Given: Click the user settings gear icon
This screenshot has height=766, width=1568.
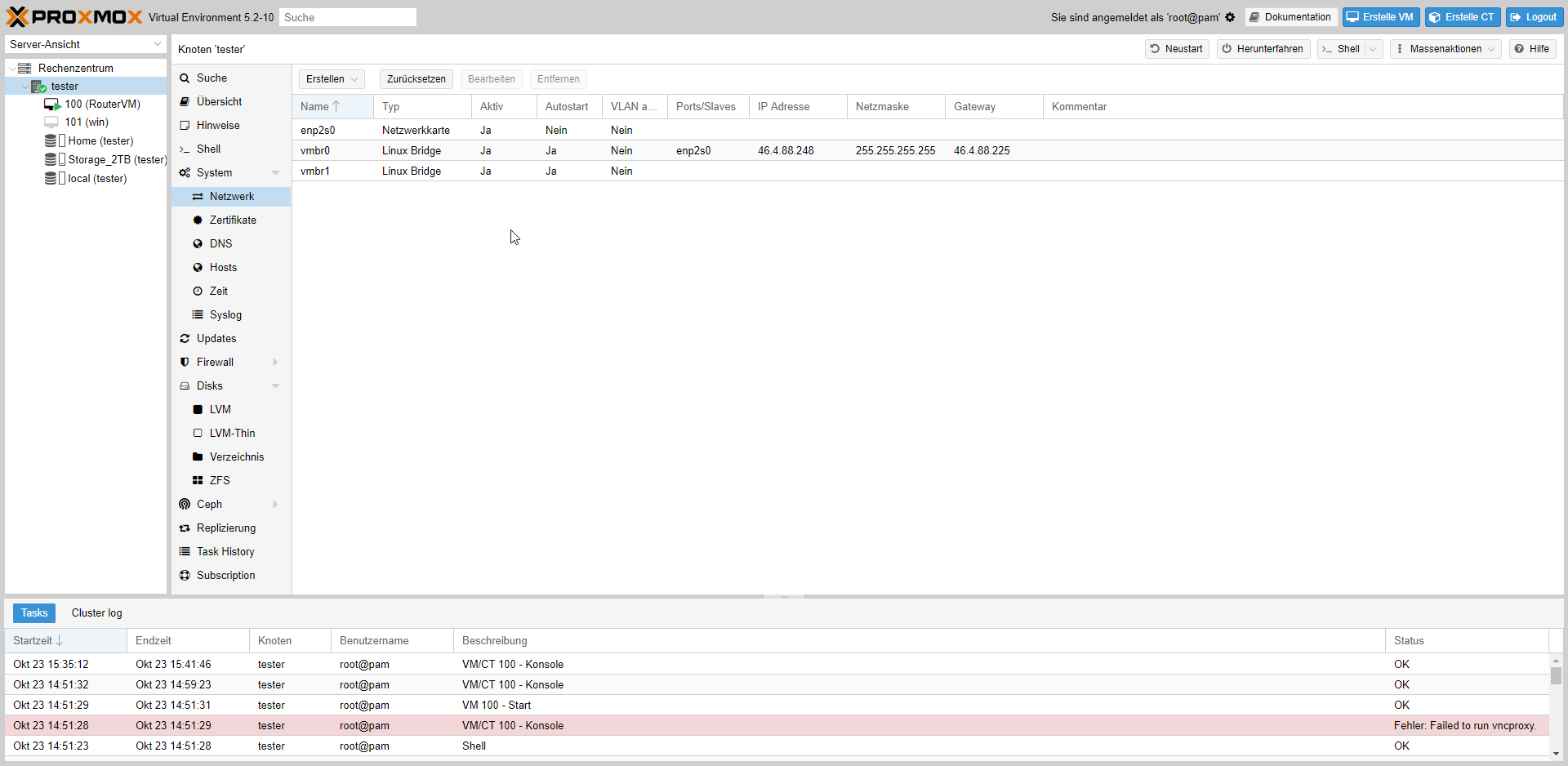Looking at the screenshot, I should pos(1230,17).
